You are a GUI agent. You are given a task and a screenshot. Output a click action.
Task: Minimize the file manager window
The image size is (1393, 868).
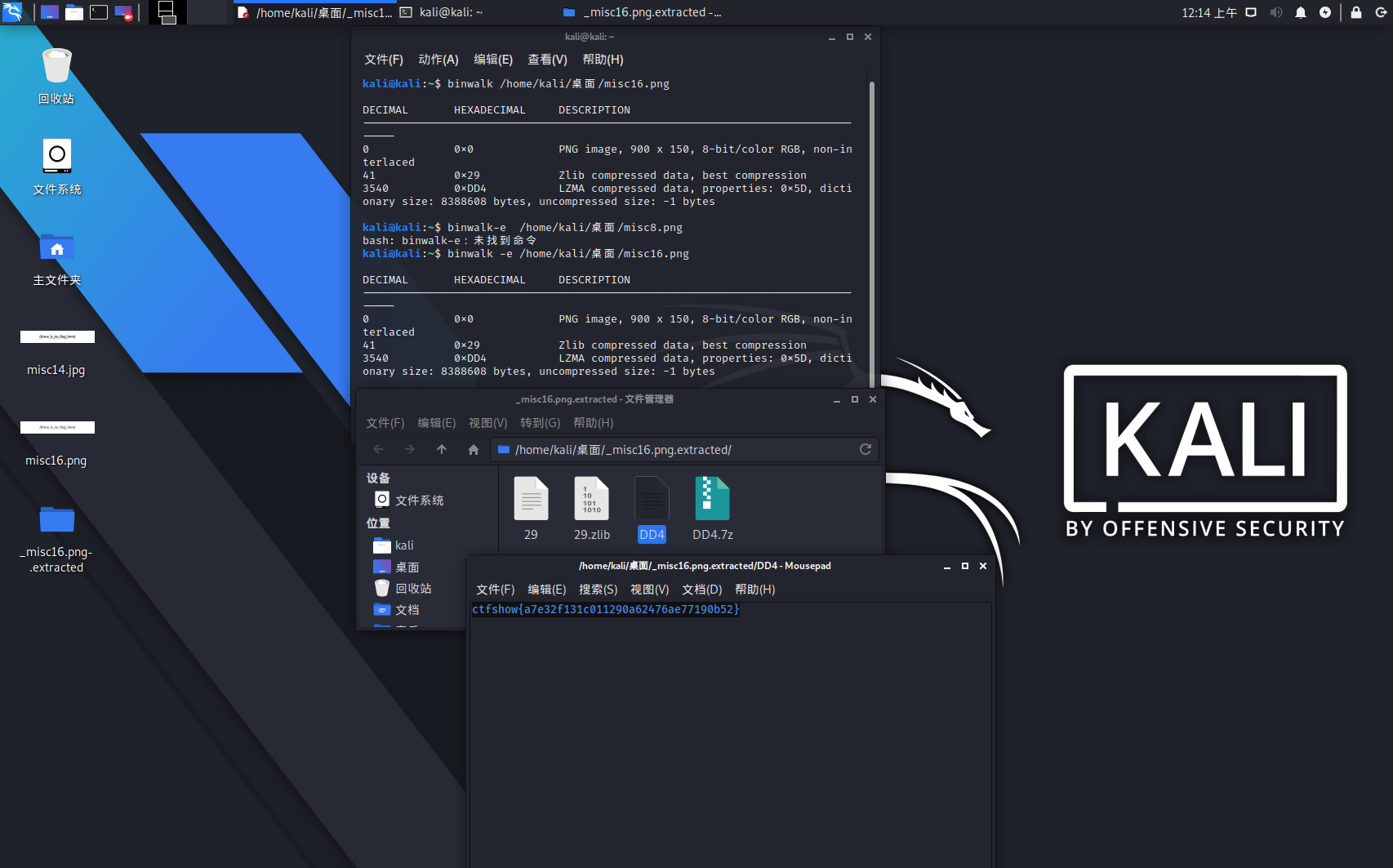[x=837, y=399]
